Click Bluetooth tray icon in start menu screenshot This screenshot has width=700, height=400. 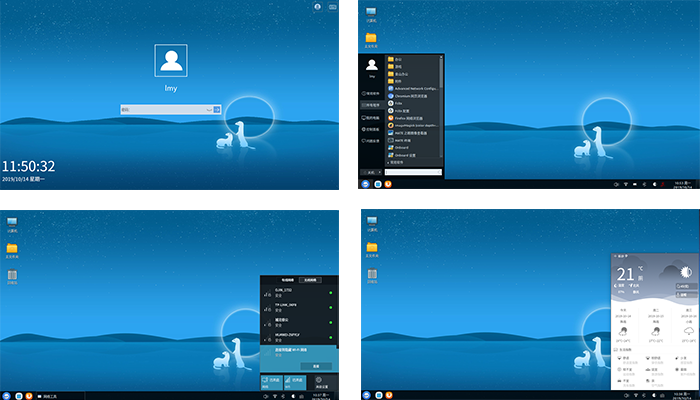(x=644, y=184)
